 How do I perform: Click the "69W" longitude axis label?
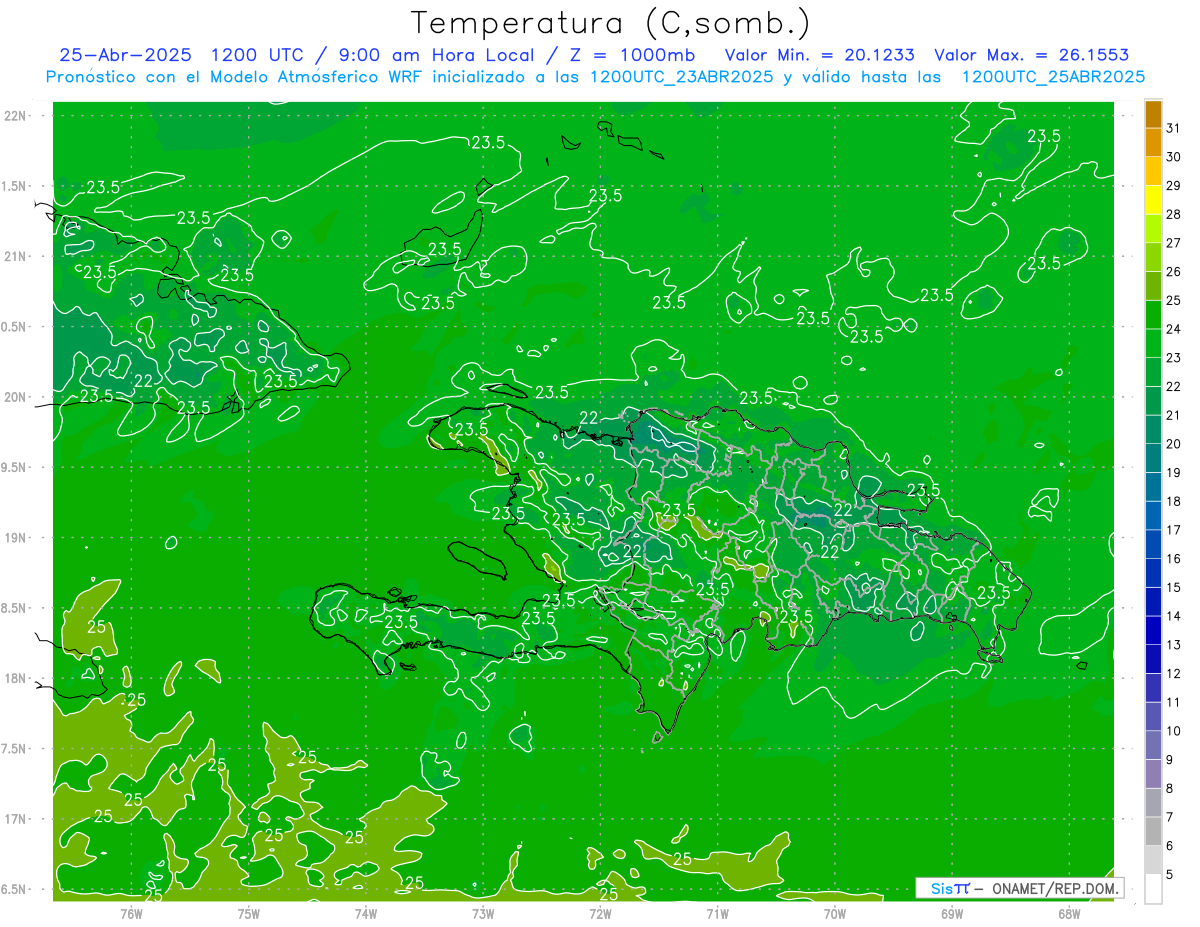pyautogui.click(x=952, y=913)
